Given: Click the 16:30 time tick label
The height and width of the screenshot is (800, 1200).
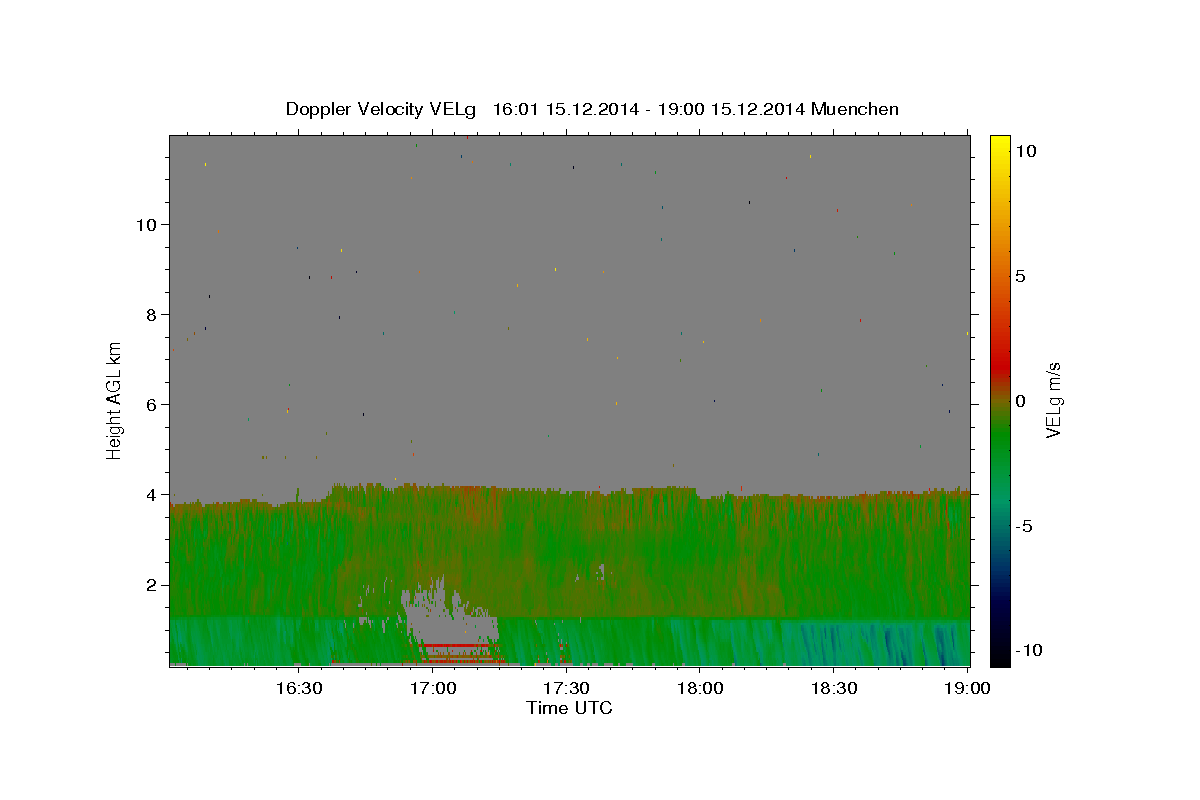Looking at the screenshot, I should [x=298, y=688].
